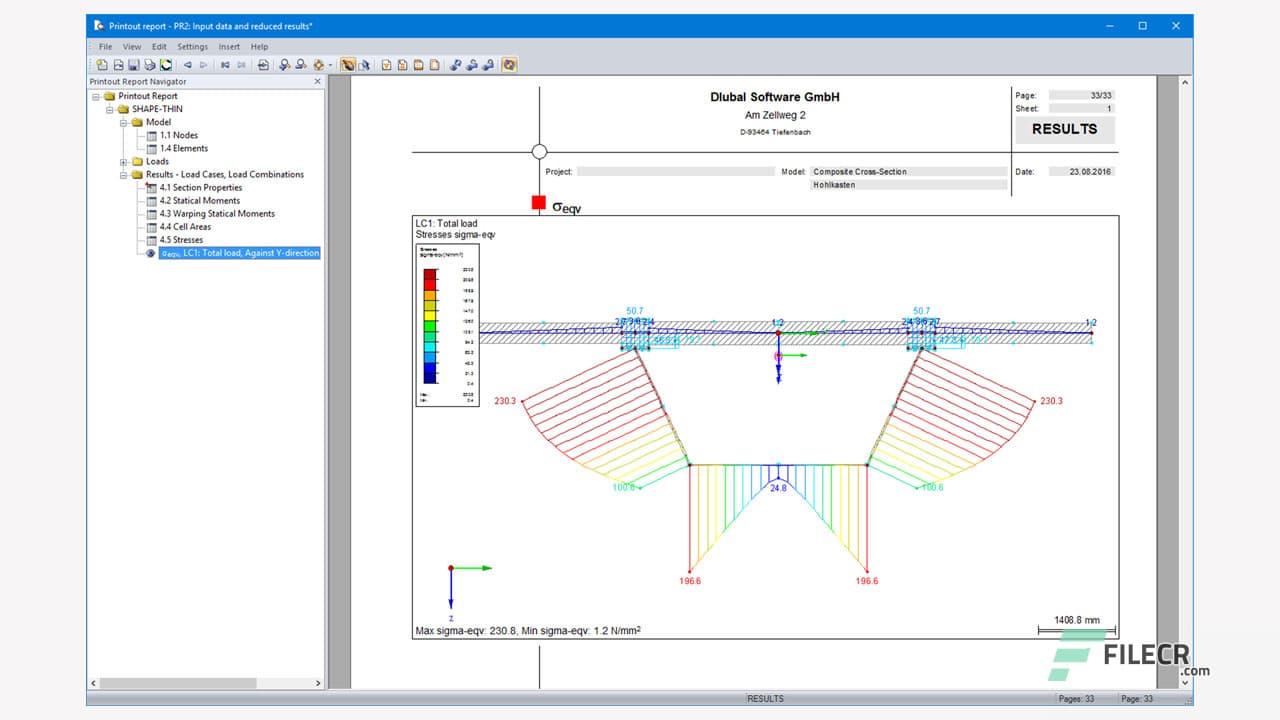Expand the Loads folder
Viewport: 1280px width, 720px height.
click(124, 162)
